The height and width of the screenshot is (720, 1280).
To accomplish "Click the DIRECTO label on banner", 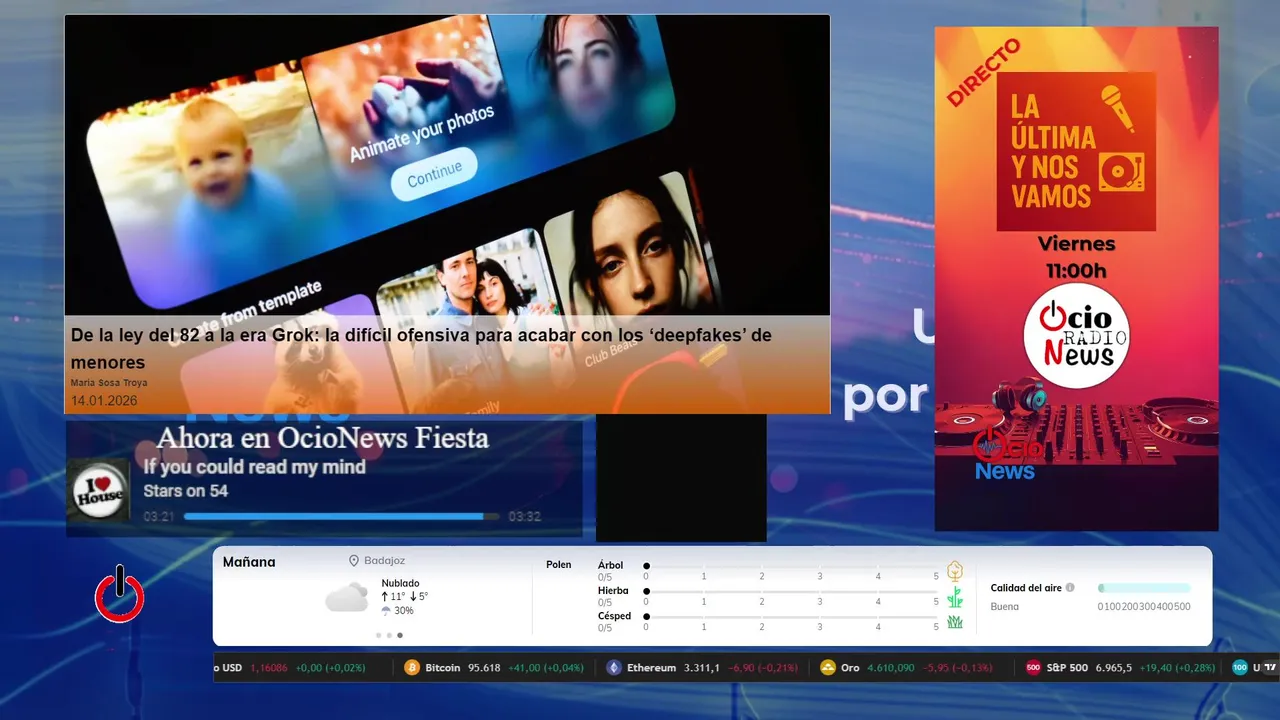I will click(x=983, y=72).
